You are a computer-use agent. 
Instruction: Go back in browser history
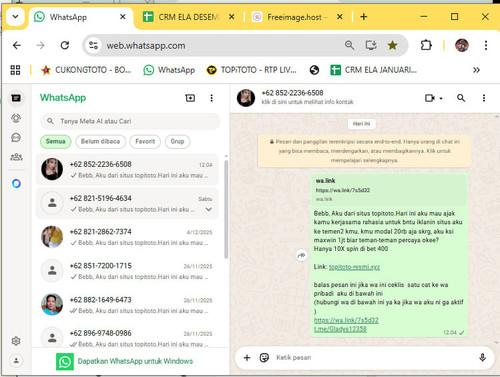pyautogui.click(x=17, y=45)
